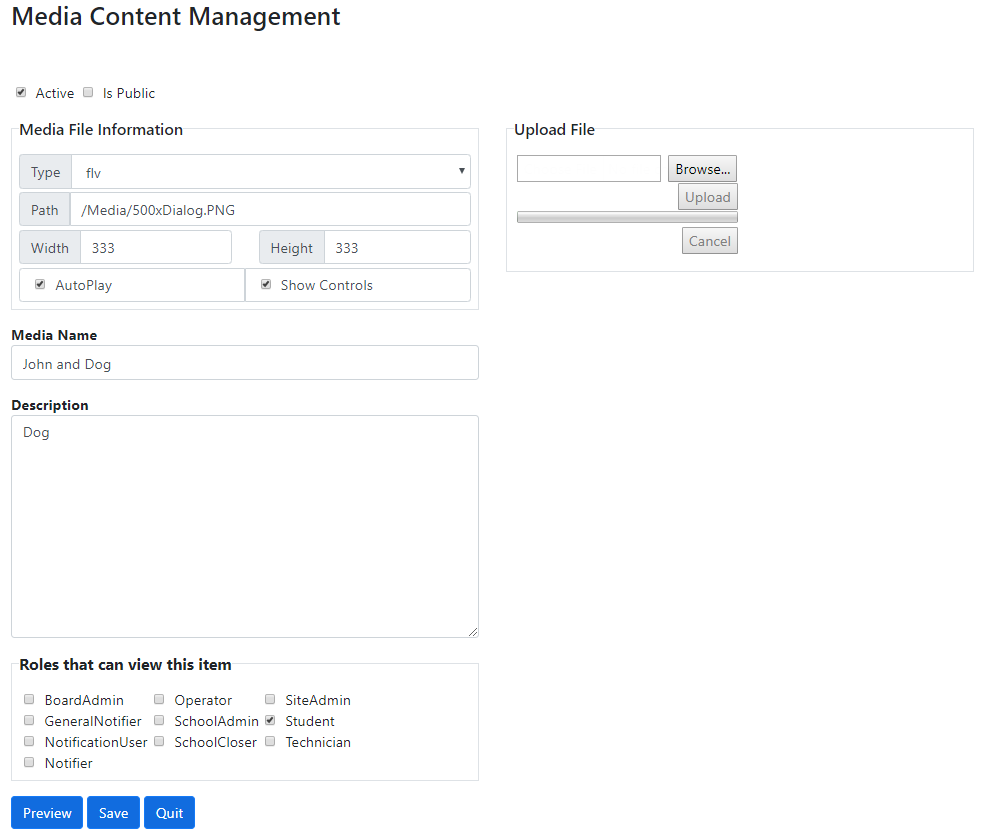The image size is (984, 833).
Task: Check the Notifier role
Action: coord(29,762)
